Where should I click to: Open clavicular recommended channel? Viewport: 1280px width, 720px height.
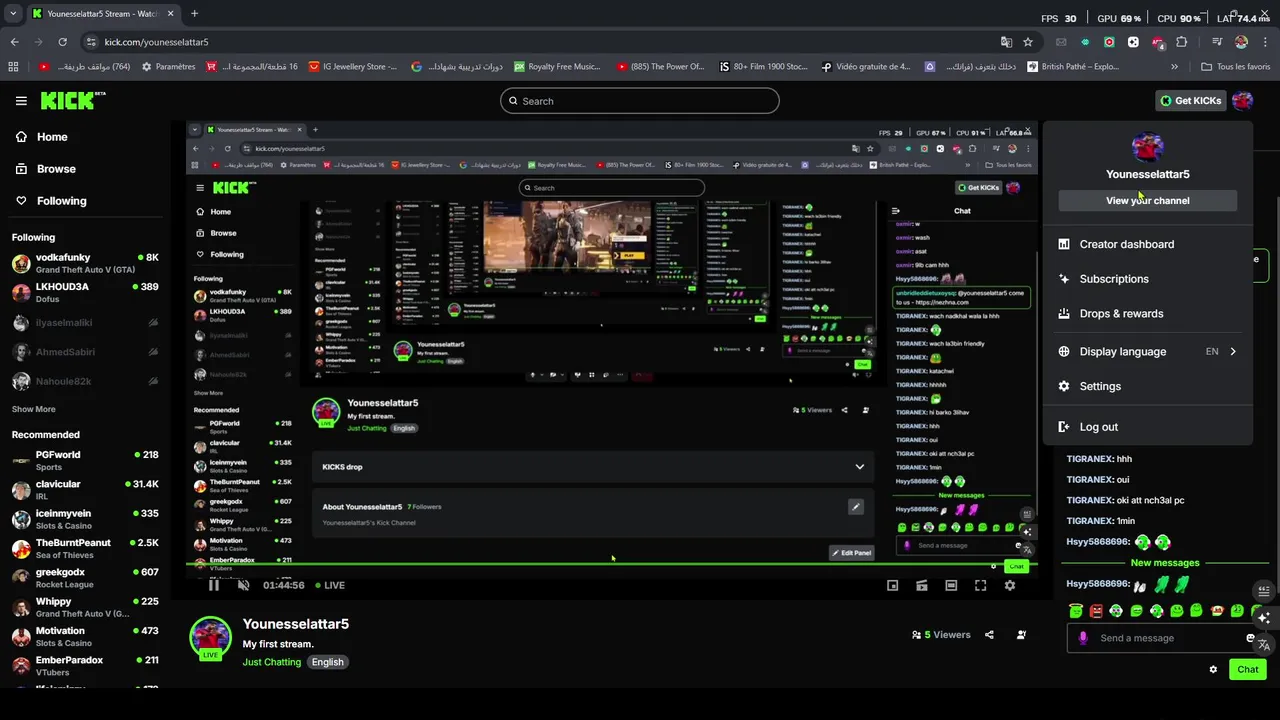pyautogui.click(x=84, y=490)
